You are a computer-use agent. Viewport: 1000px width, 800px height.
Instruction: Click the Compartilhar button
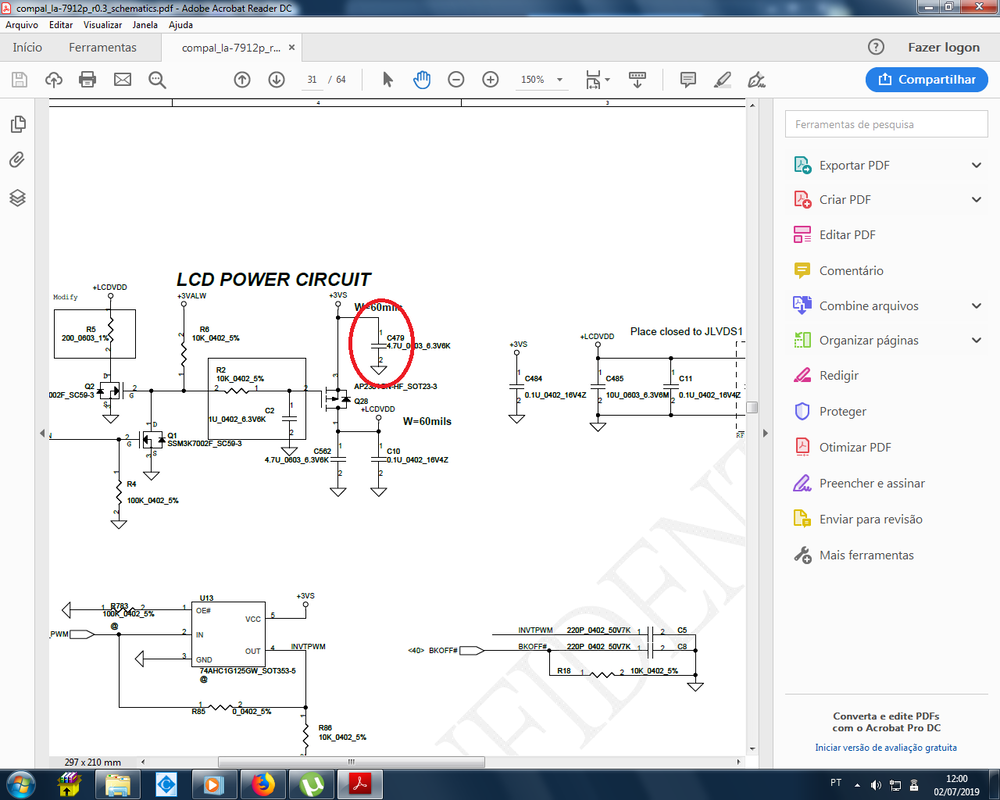click(926, 80)
